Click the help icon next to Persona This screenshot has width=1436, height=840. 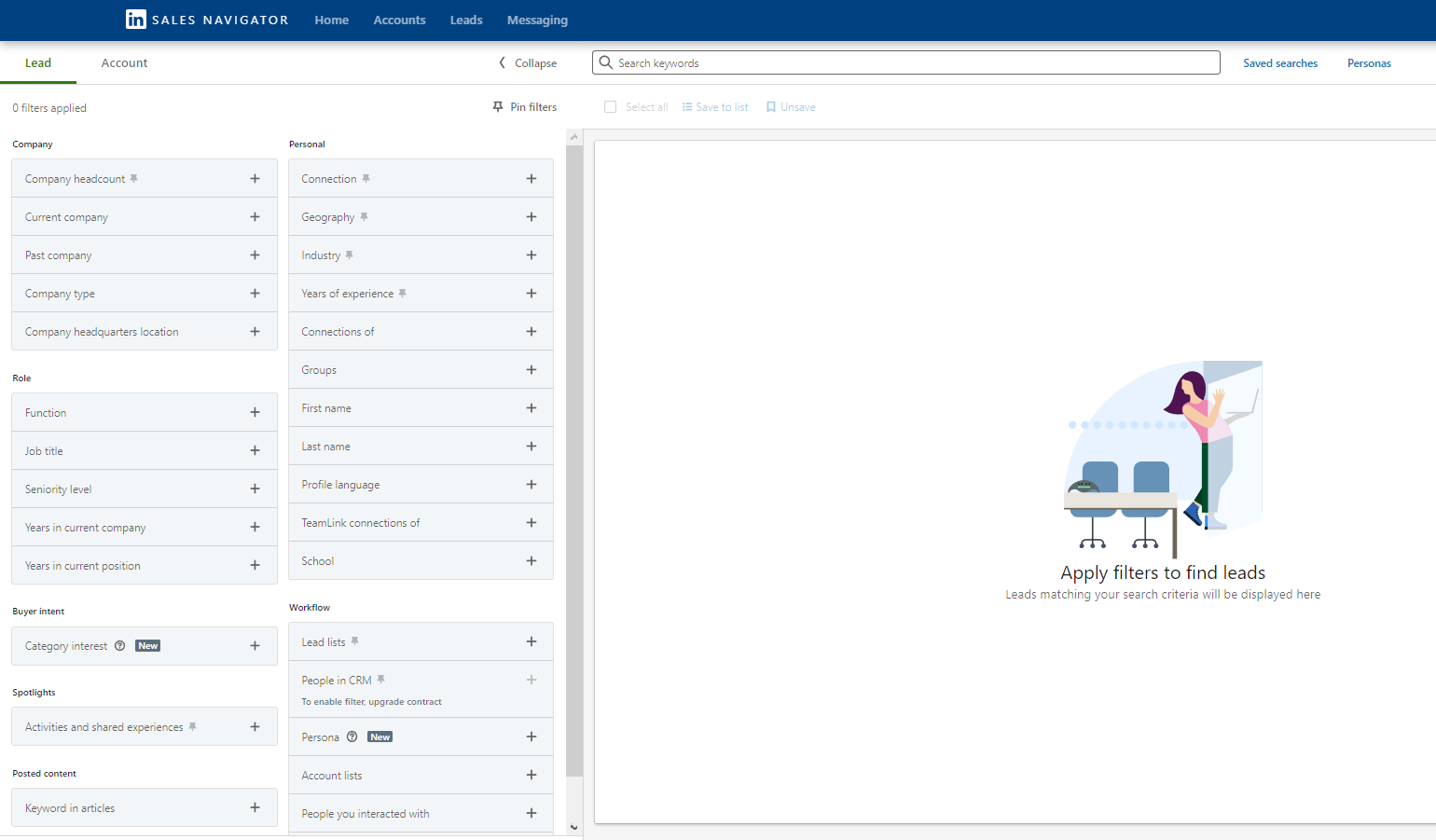point(352,737)
